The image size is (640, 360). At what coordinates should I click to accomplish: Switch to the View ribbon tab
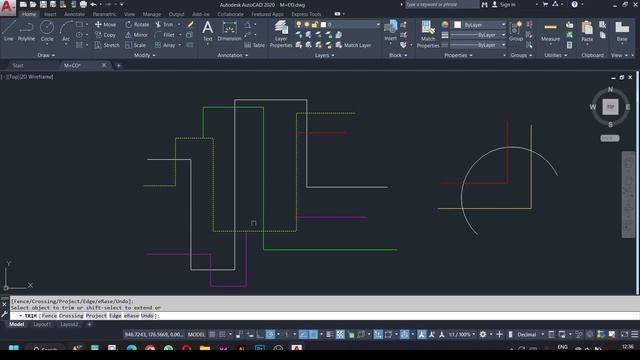coord(129,14)
